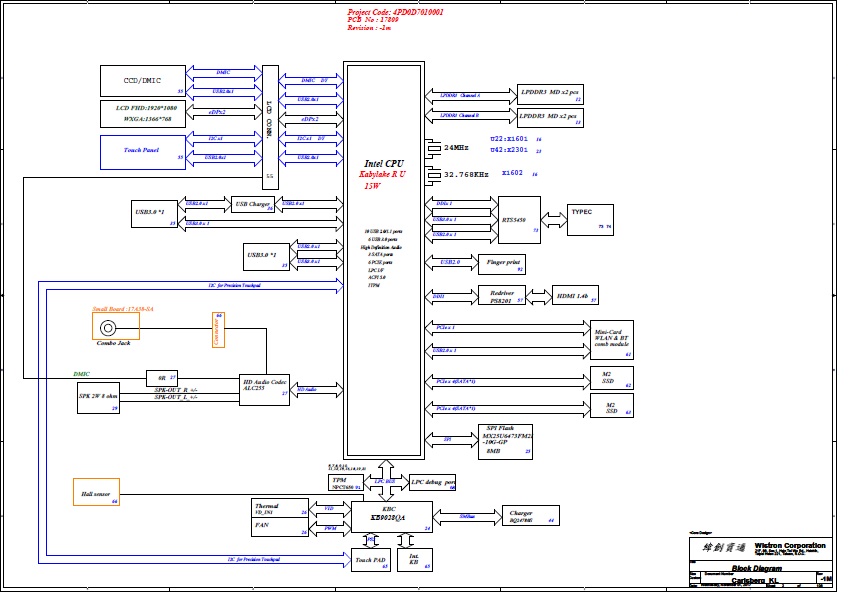This screenshot has width=851, height=601.
Task: Select the LPDDR3 Channel A arrow label
Action: (460, 96)
